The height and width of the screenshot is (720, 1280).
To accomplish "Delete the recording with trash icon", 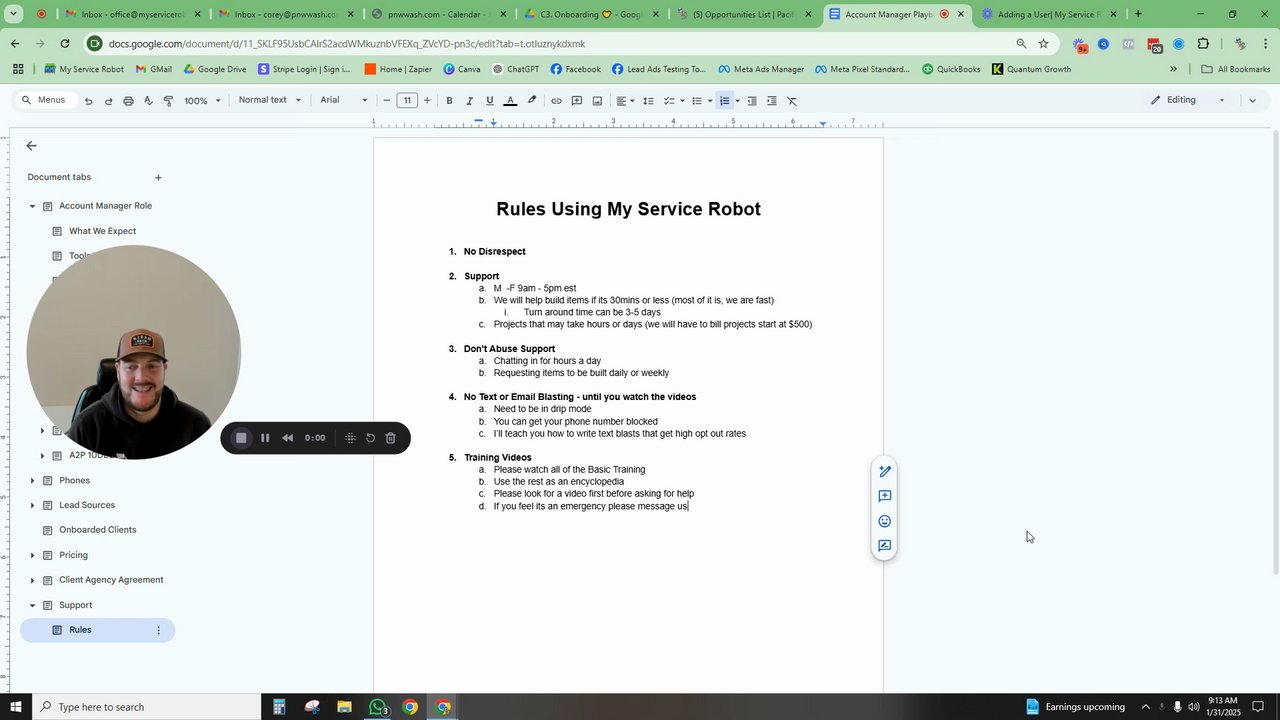I will point(391,438).
